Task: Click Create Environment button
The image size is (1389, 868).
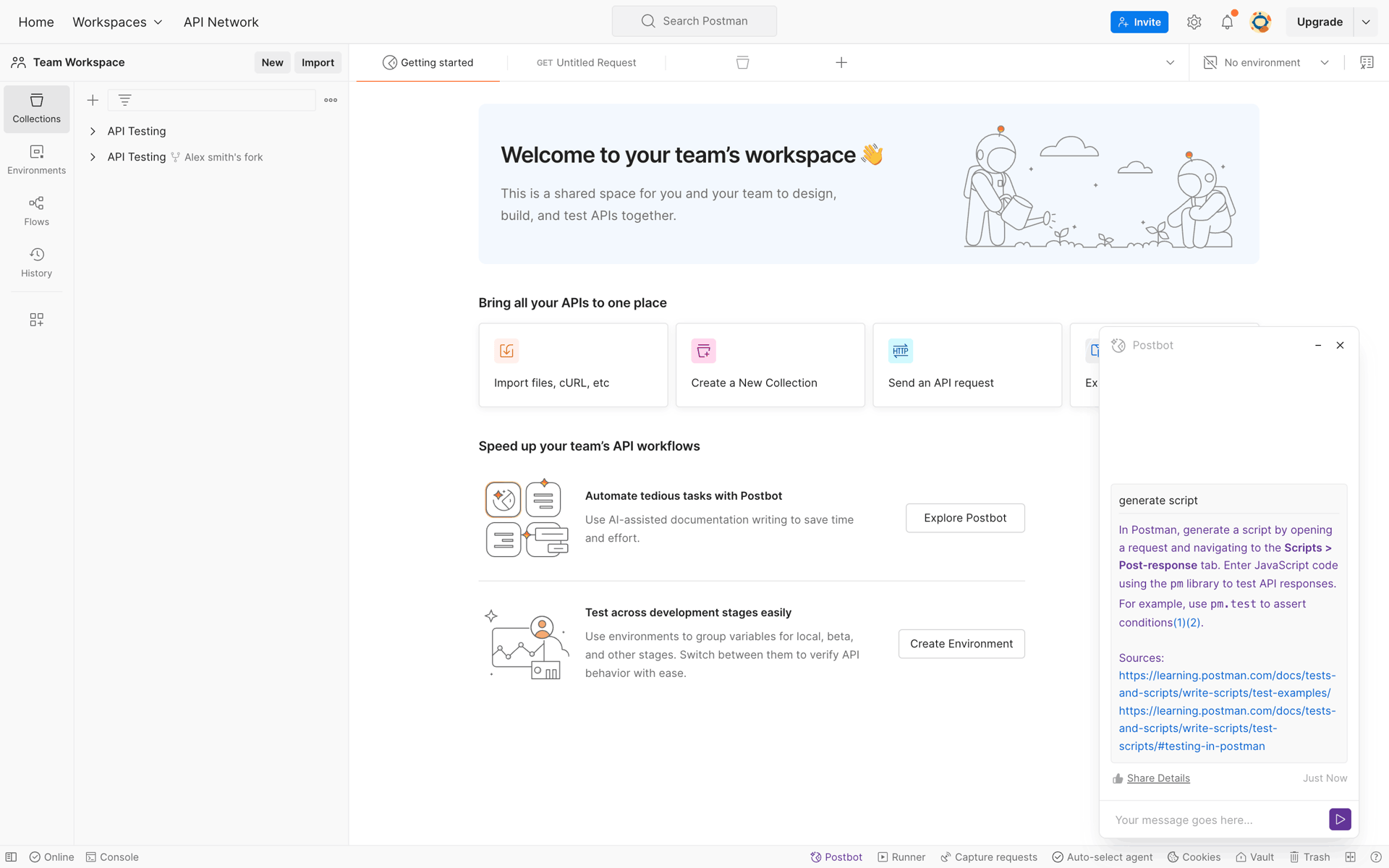Action: pyautogui.click(x=961, y=644)
